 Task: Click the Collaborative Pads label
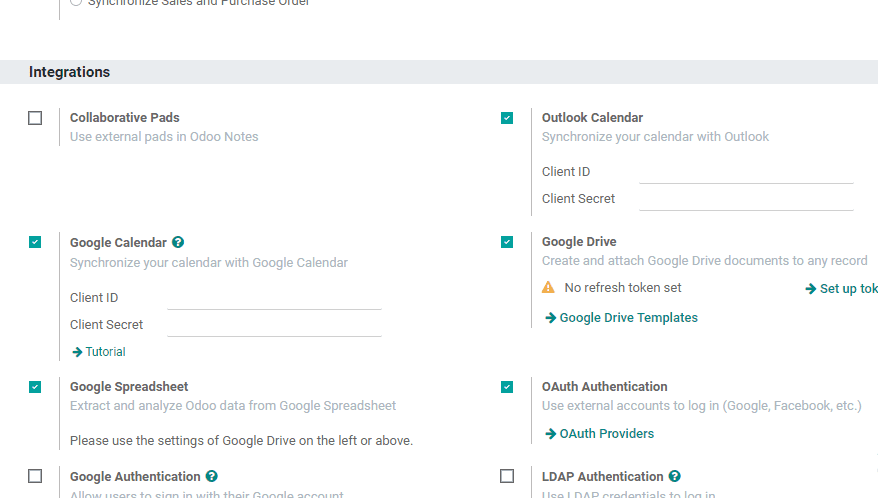tap(124, 118)
